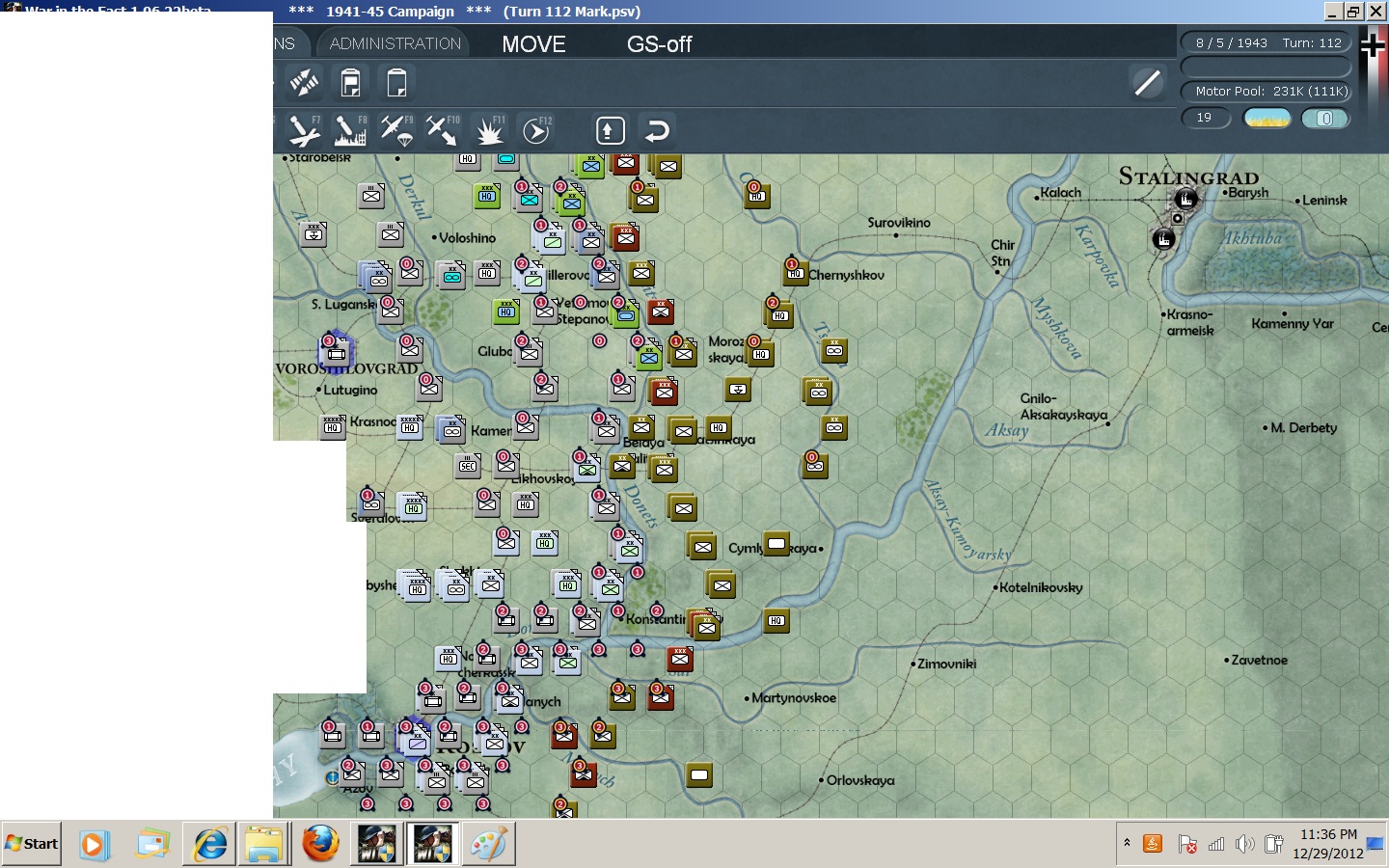Click the Martynovskoe town label
Image resolution: width=1389 pixels, height=868 pixels.
click(x=793, y=697)
